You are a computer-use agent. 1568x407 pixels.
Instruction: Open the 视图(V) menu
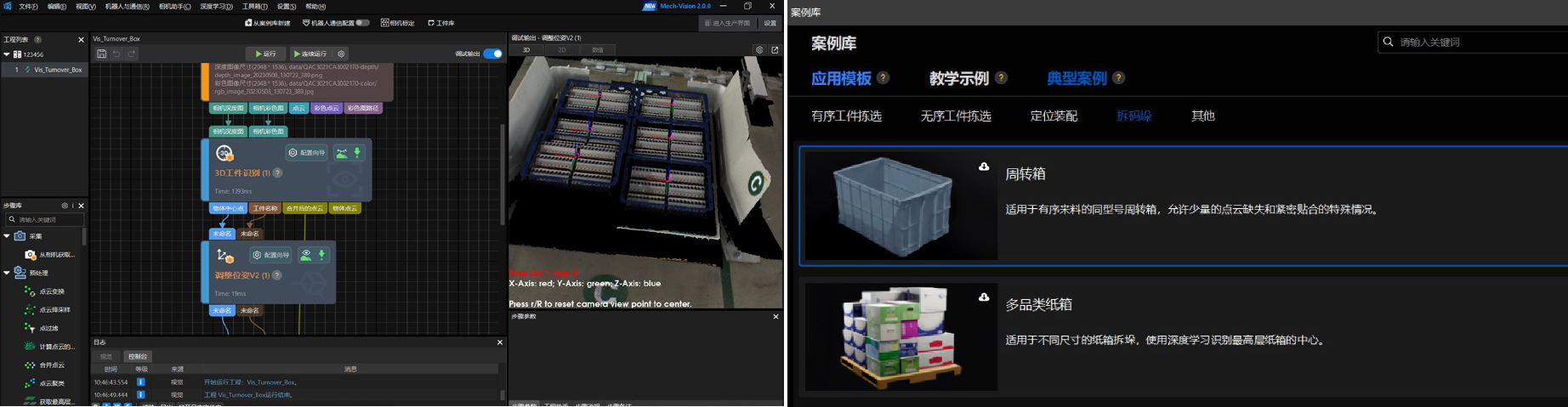point(85,6)
